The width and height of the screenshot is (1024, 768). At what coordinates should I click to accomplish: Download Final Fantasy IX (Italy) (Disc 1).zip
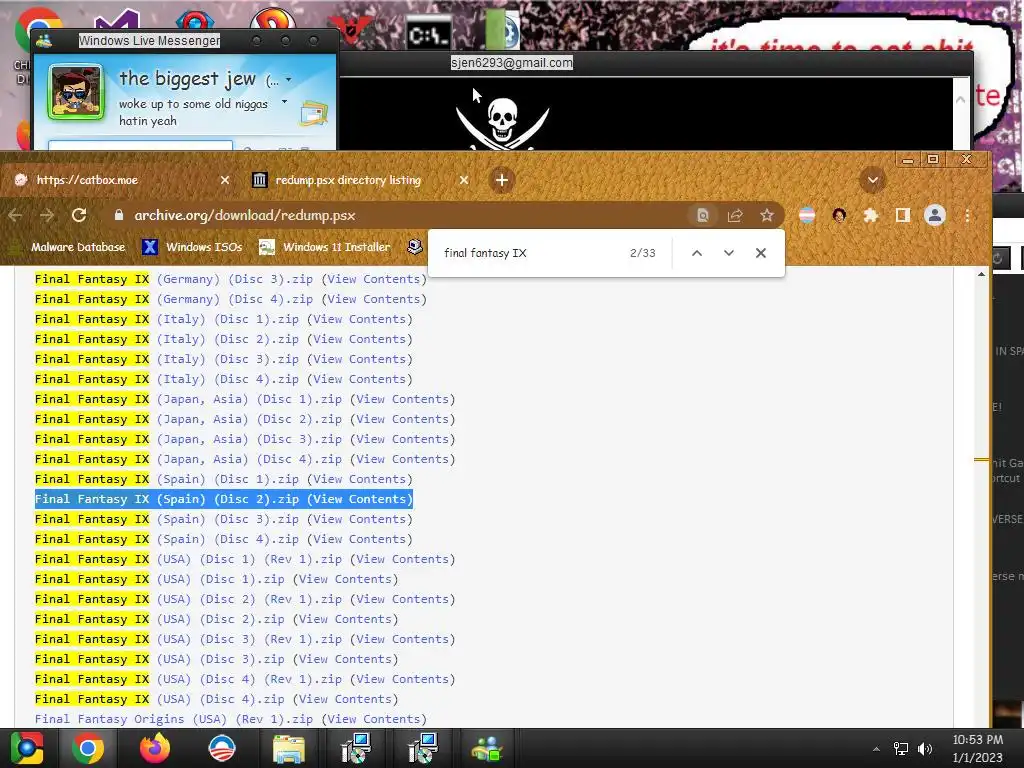(x=167, y=319)
